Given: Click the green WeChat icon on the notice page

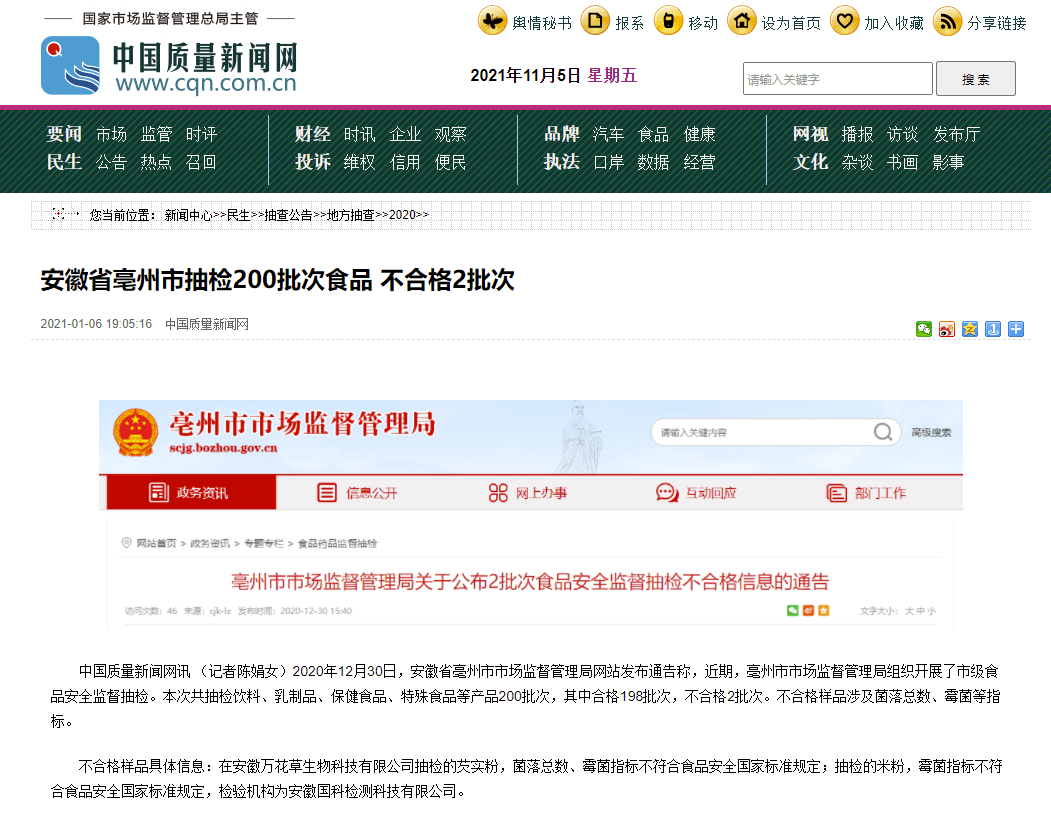Looking at the screenshot, I should pos(793,610).
